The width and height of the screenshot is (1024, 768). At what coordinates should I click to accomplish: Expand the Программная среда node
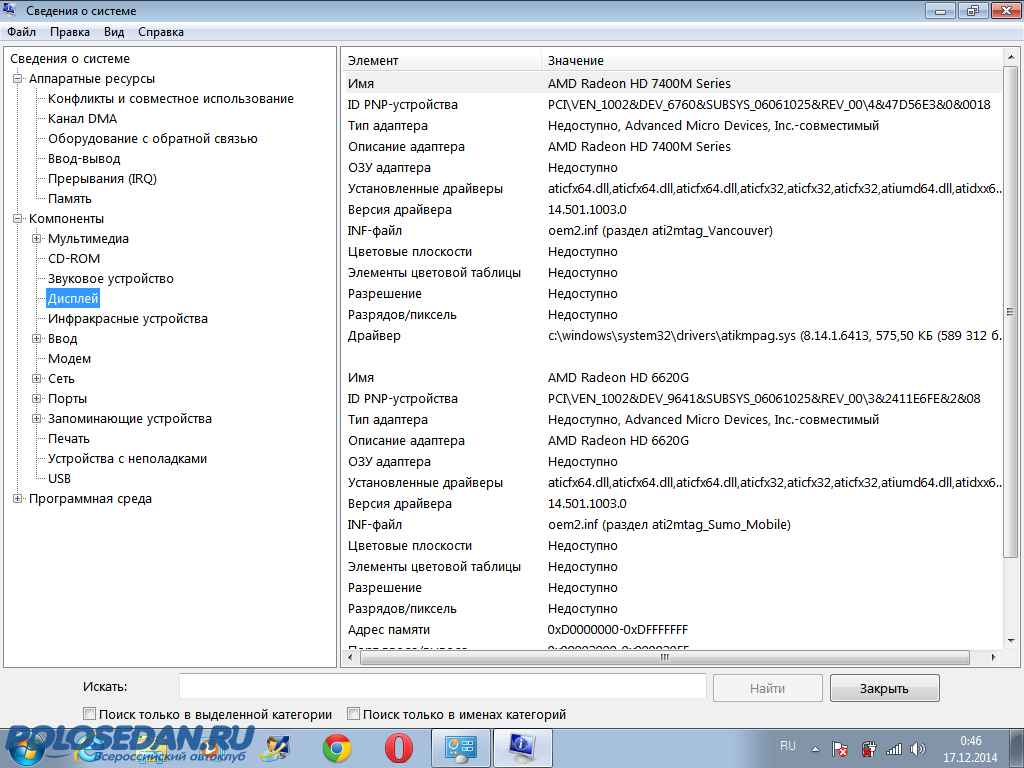17,499
